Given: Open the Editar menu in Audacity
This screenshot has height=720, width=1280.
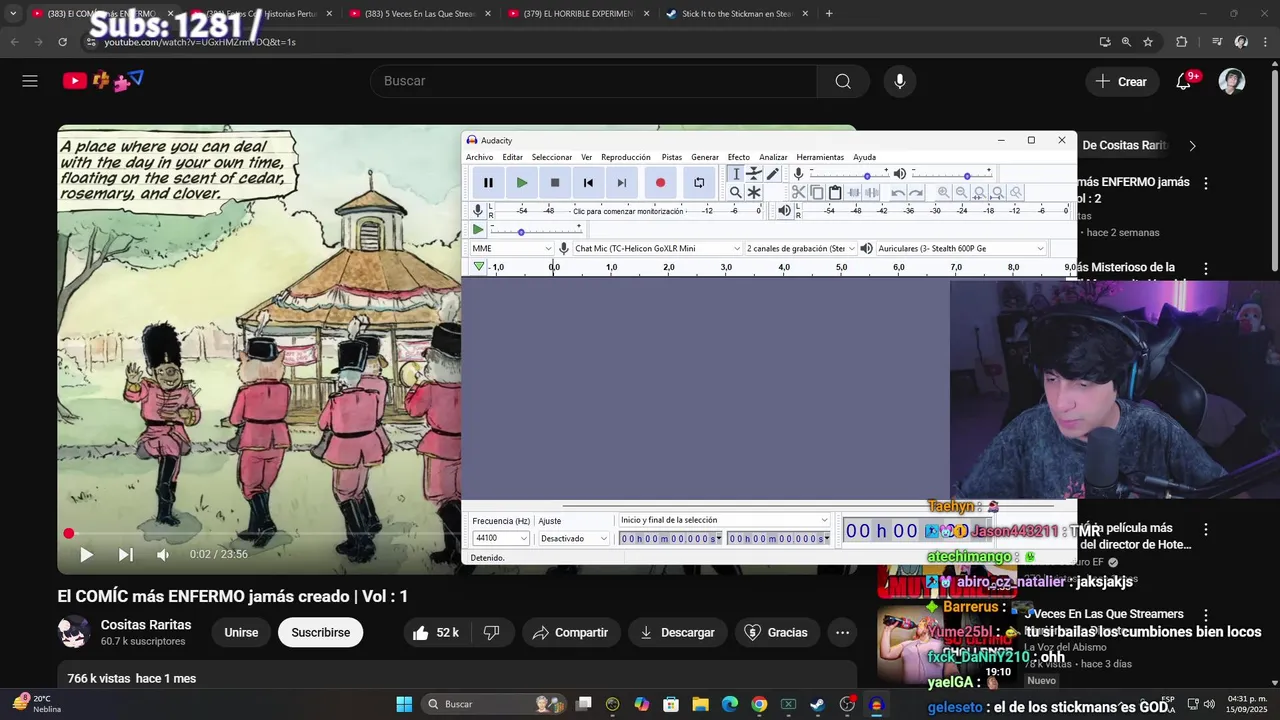Looking at the screenshot, I should [512, 157].
